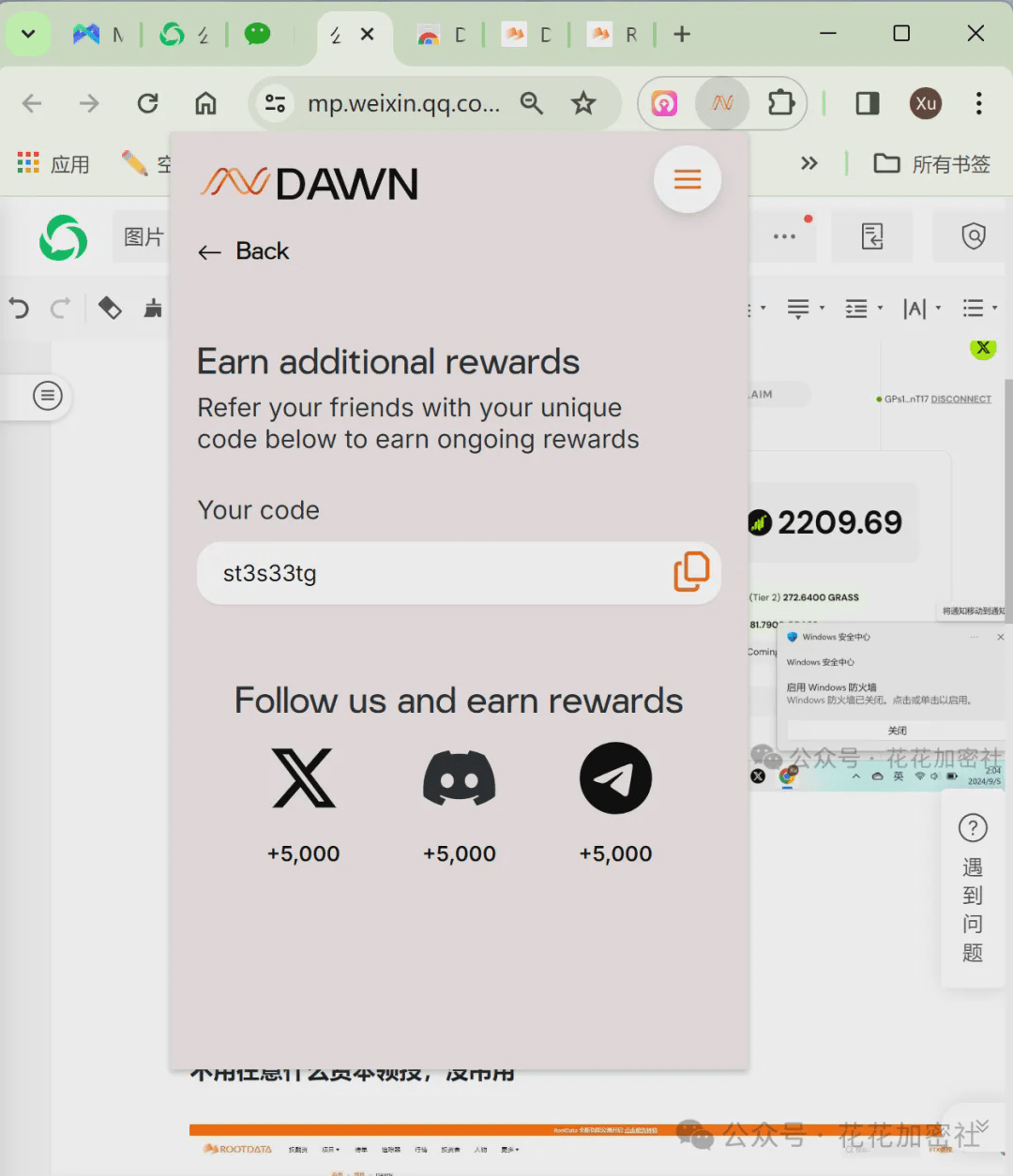Open the DAWN Telegram icon
Image resolution: width=1013 pixels, height=1176 pixels.
615,778
